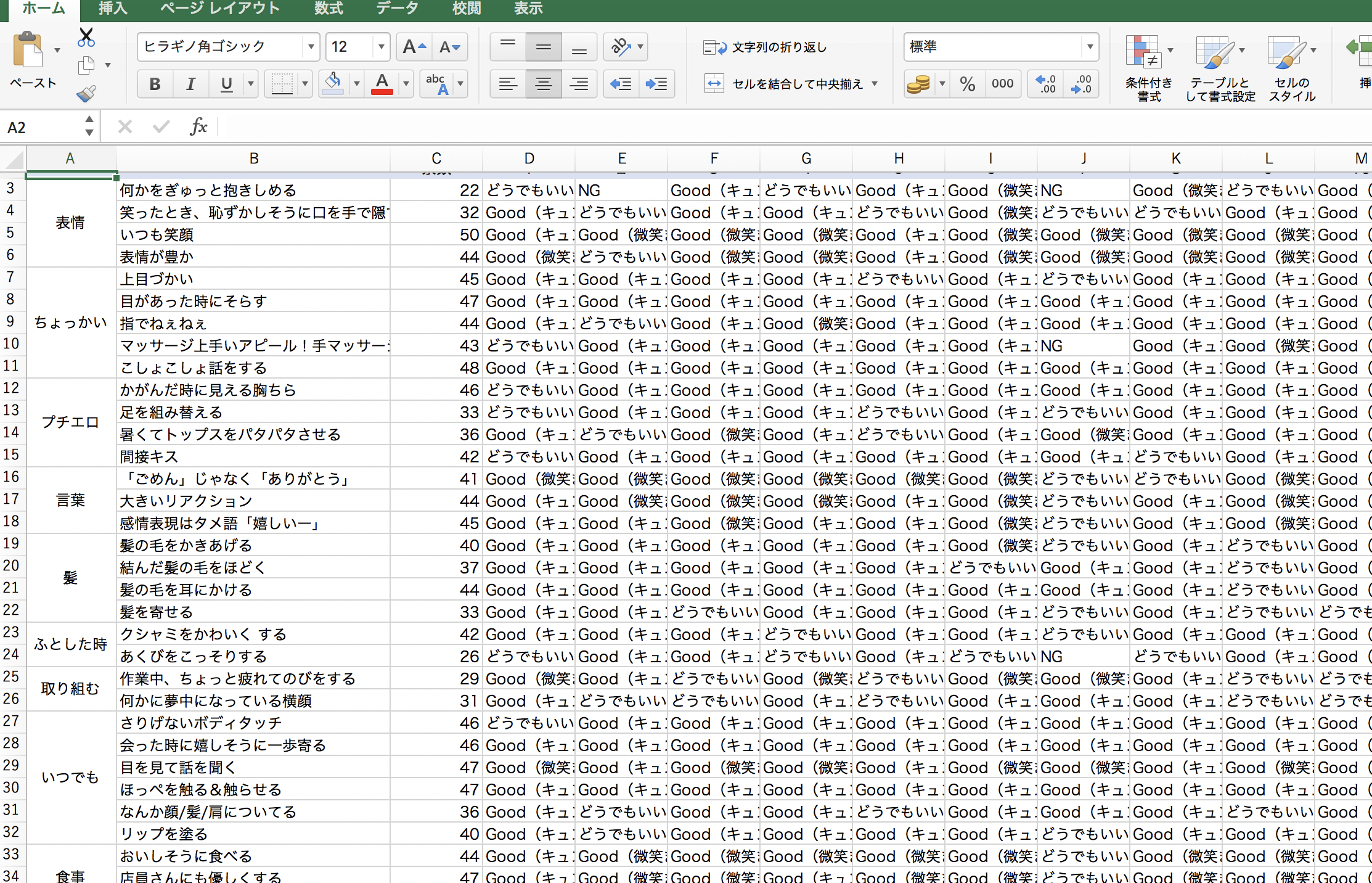Apply comma style 000 format
This screenshot has height=883, width=1372.
[1002, 84]
